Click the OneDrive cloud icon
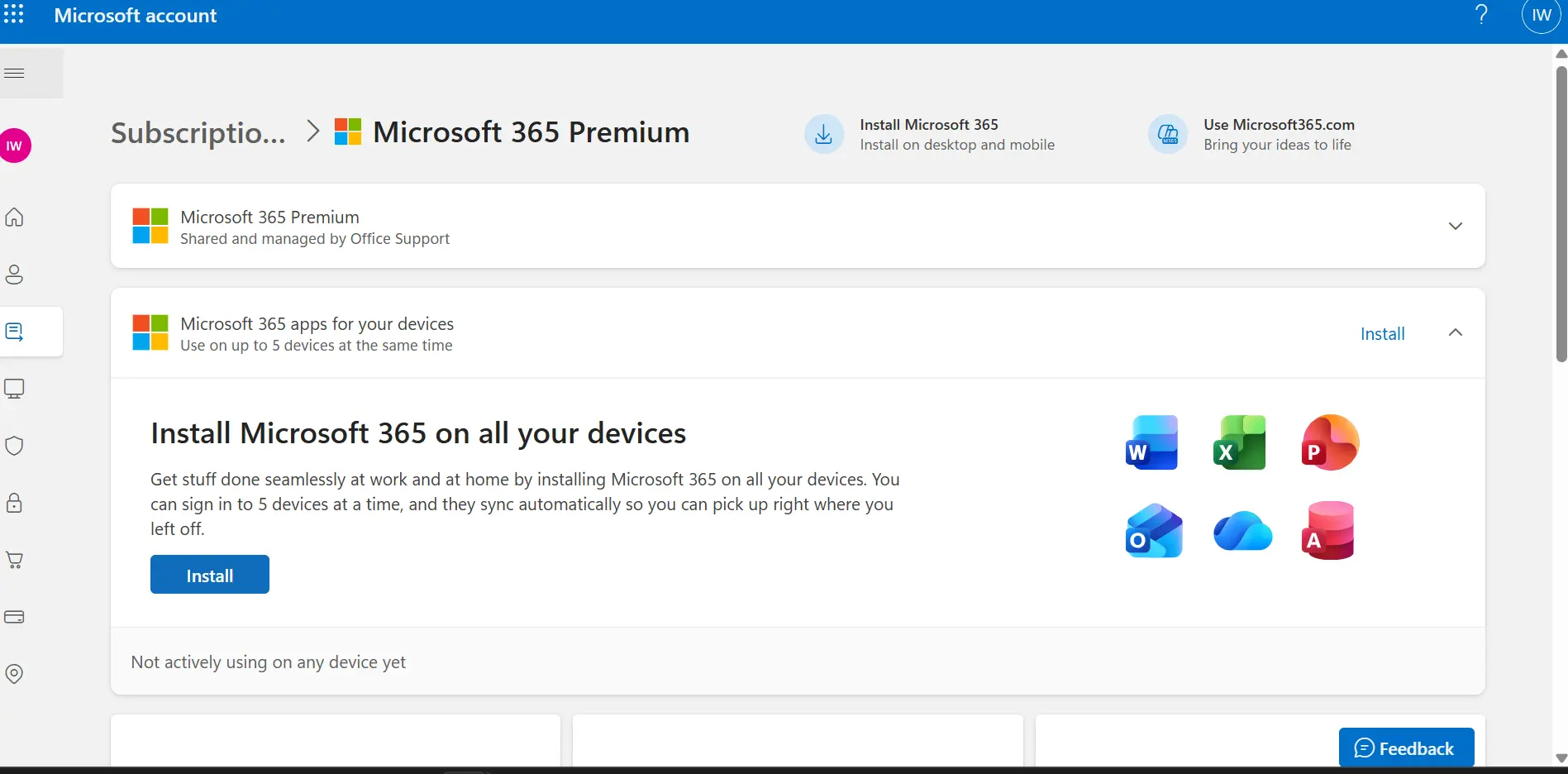1568x774 pixels. click(1242, 531)
